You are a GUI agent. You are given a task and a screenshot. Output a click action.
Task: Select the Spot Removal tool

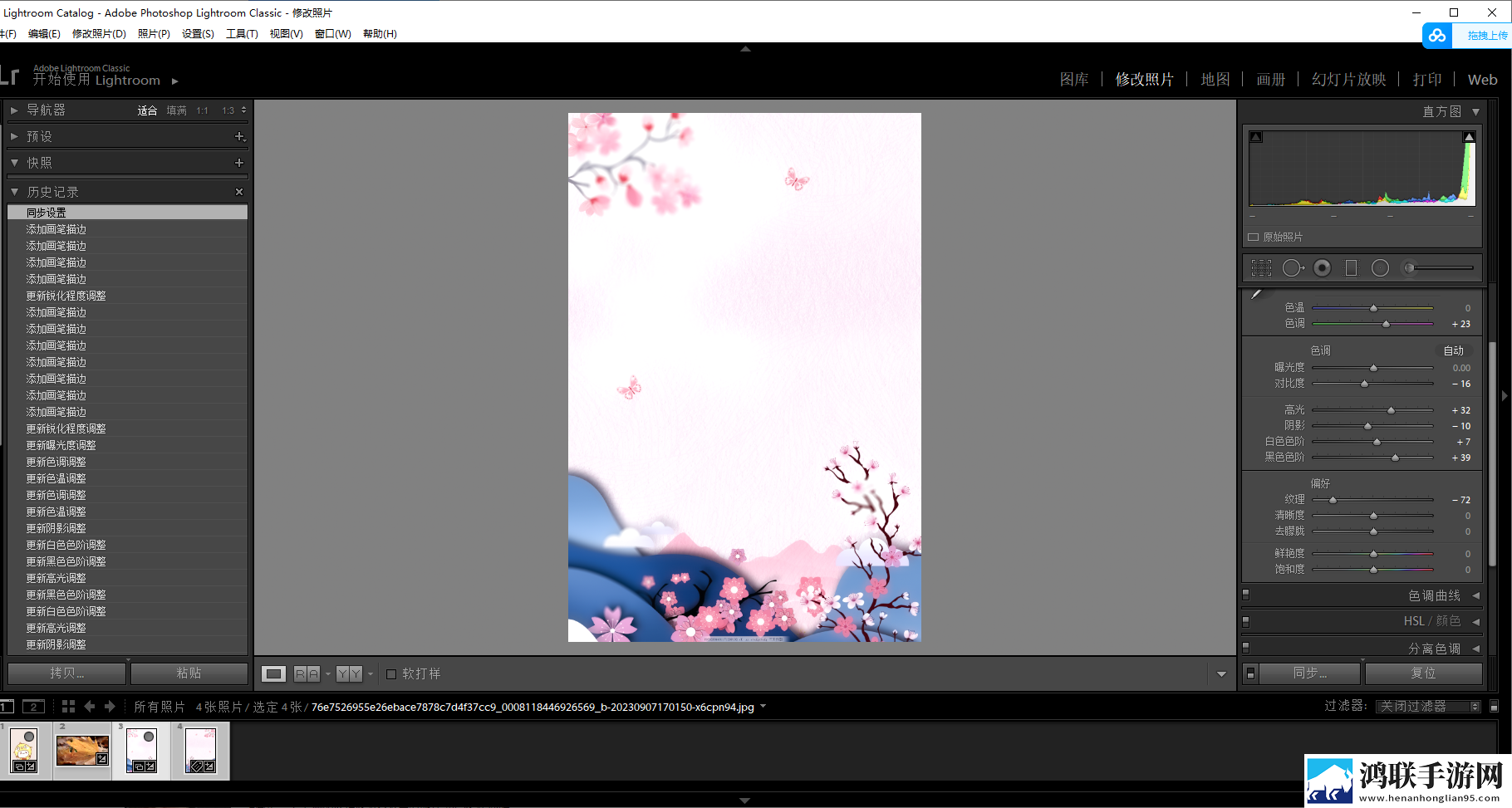1293,268
